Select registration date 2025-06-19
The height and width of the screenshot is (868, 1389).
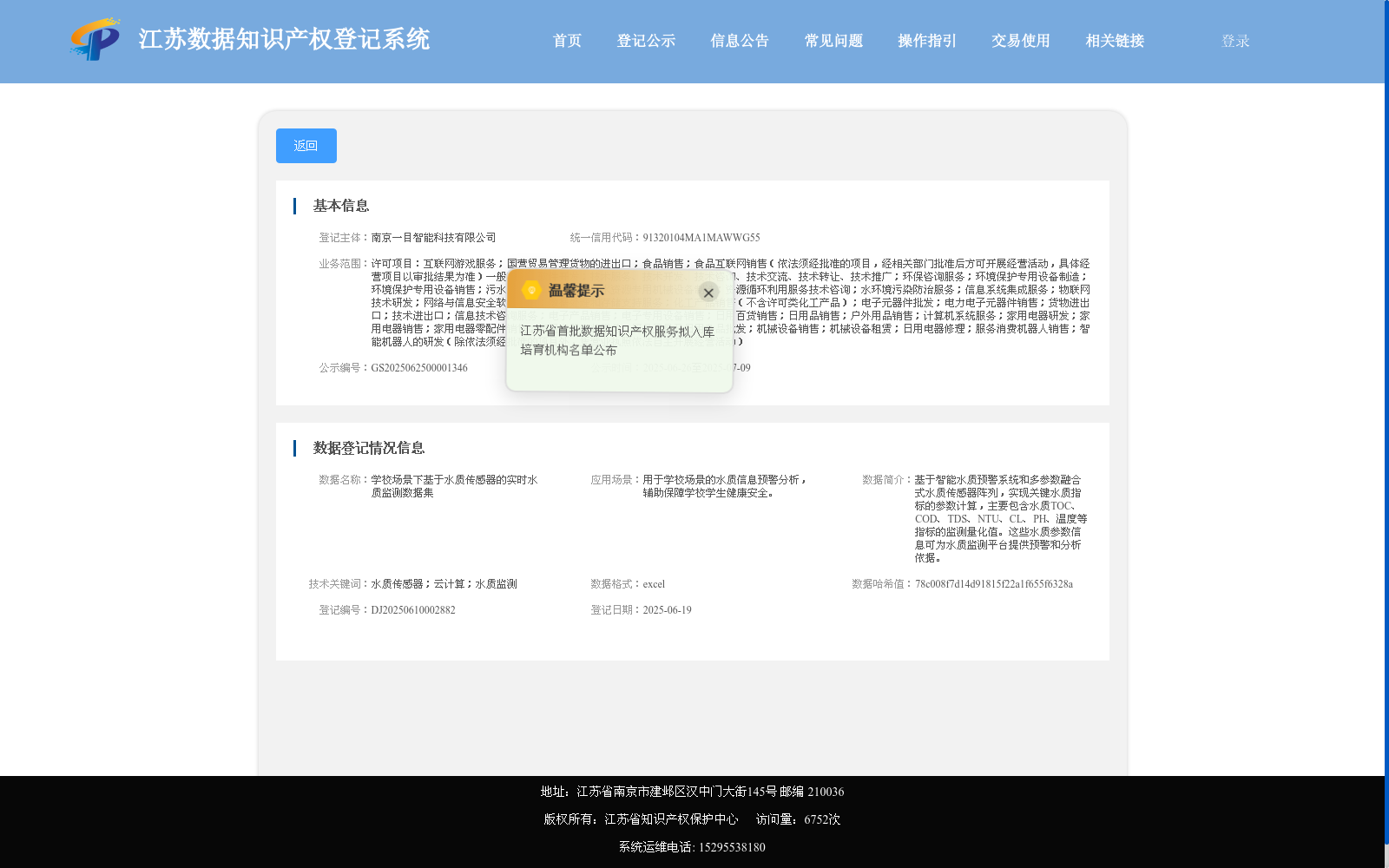pos(668,609)
